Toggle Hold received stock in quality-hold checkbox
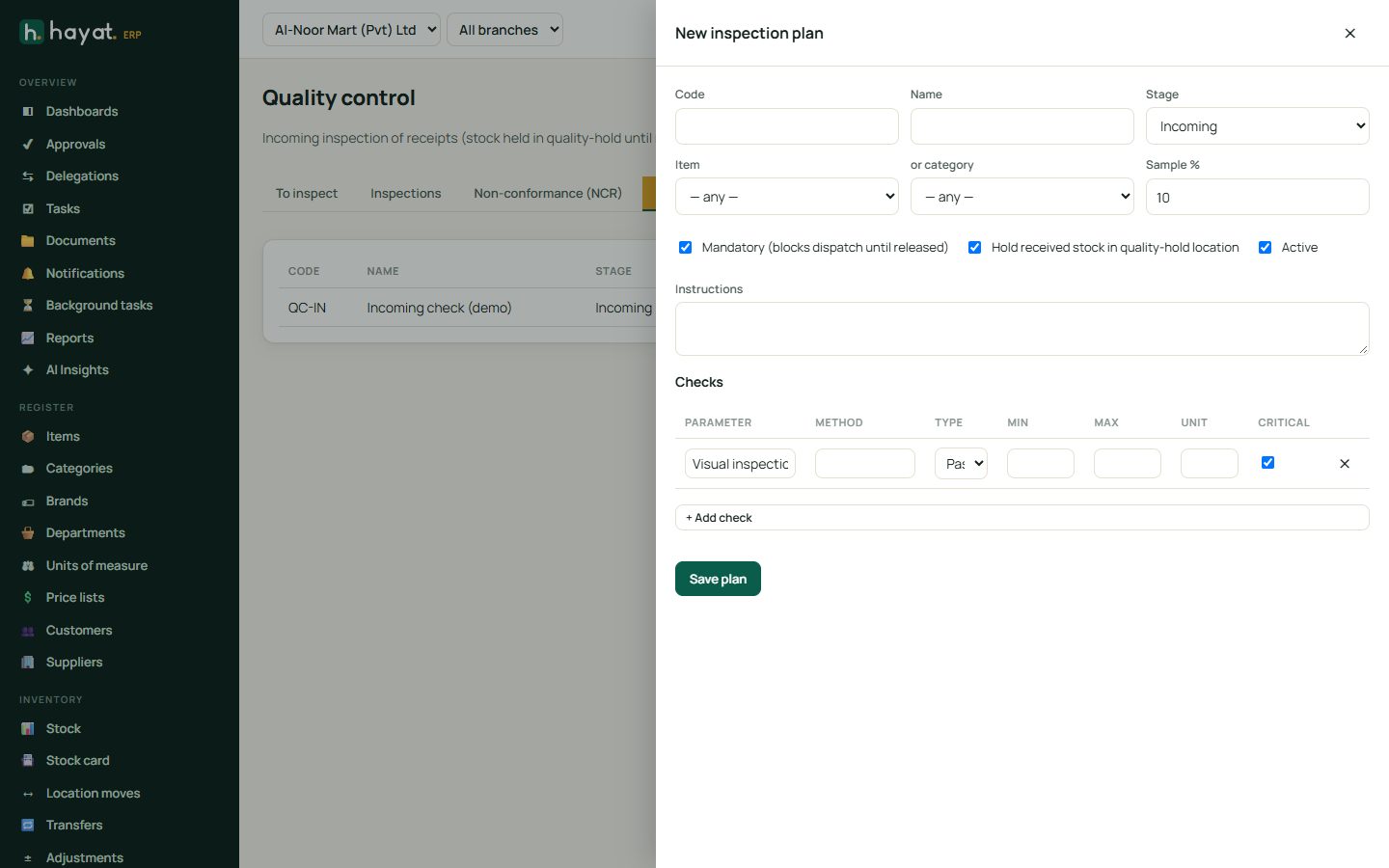This screenshot has height=868, width=1389. tap(974, 248)
